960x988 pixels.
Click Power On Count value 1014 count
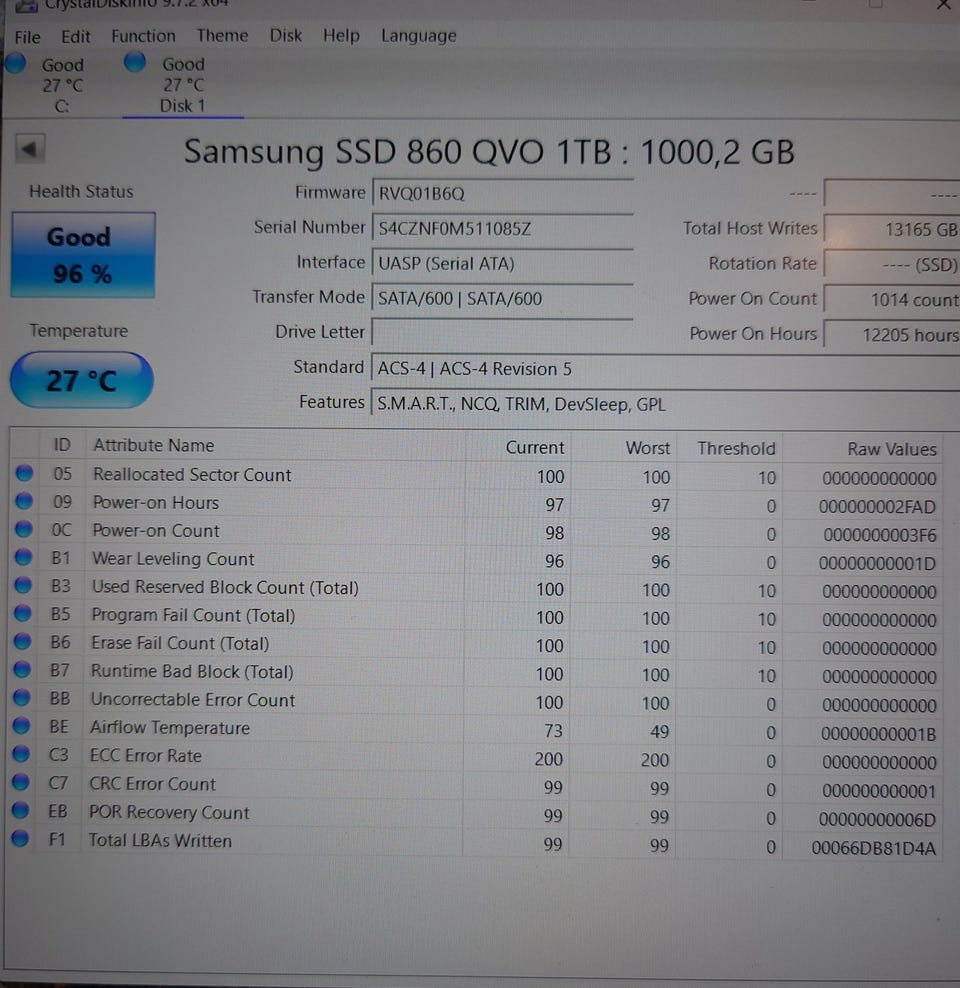[892, 299]
